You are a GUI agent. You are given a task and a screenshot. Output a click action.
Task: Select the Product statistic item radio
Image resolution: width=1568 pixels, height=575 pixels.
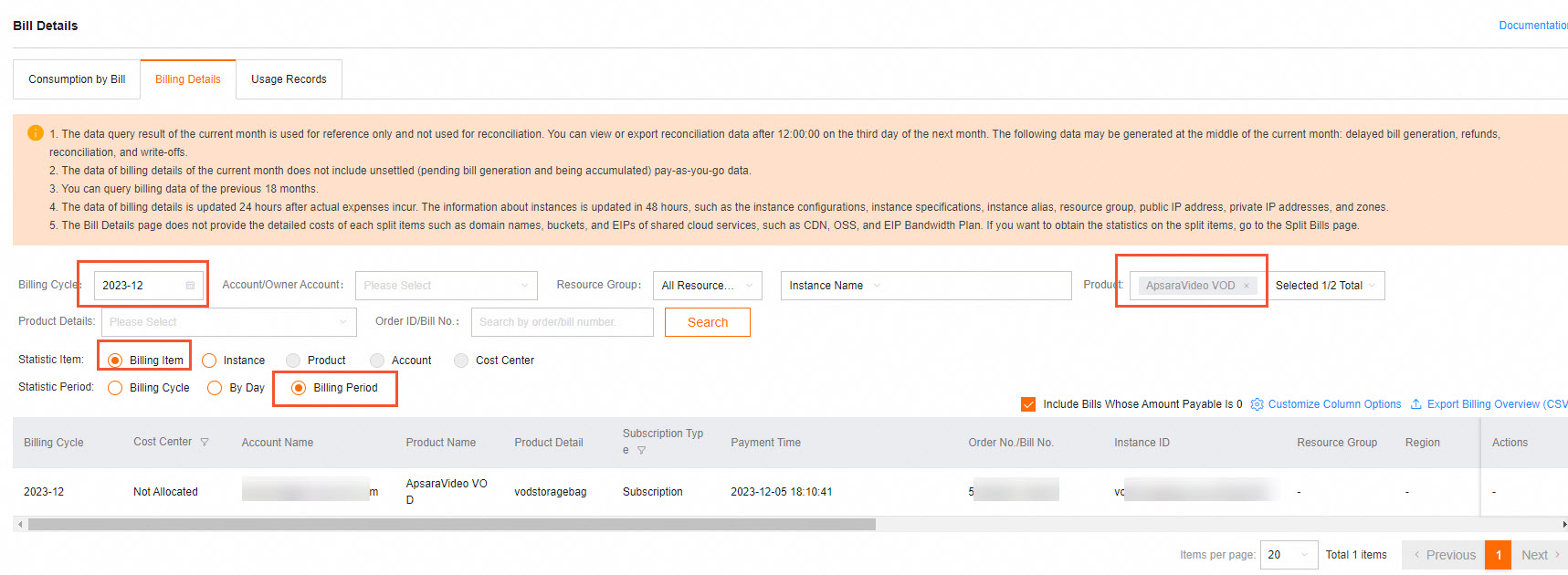tap(293, 361)
